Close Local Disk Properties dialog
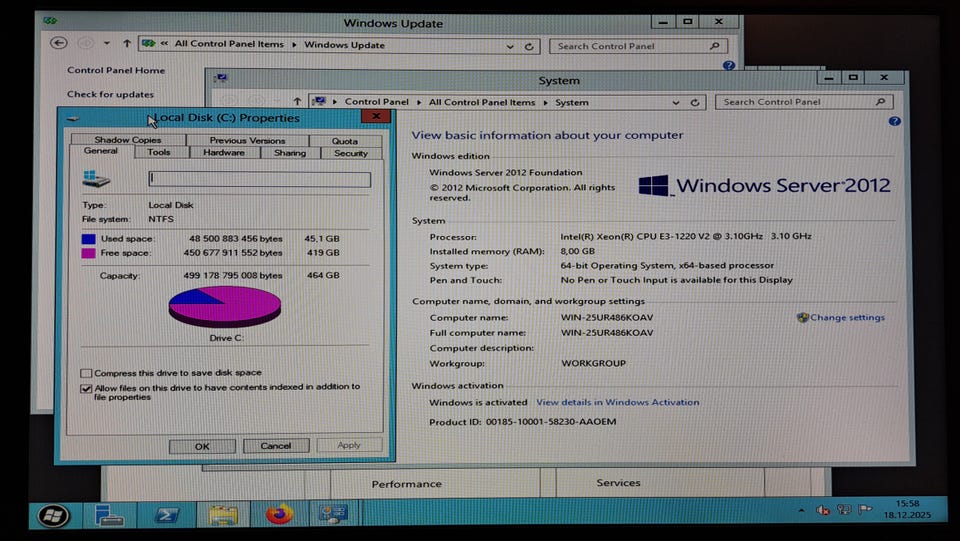This screenshot has width=960, height=541. 376,116
